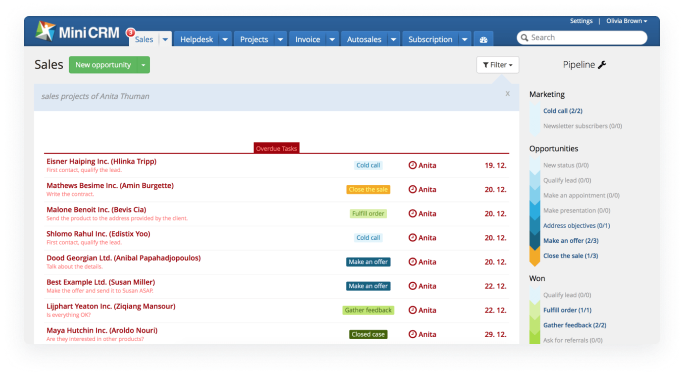This screenshot has height=376, width=684.
Task: Click the search magnifier icon
Action: click(524, 38)
